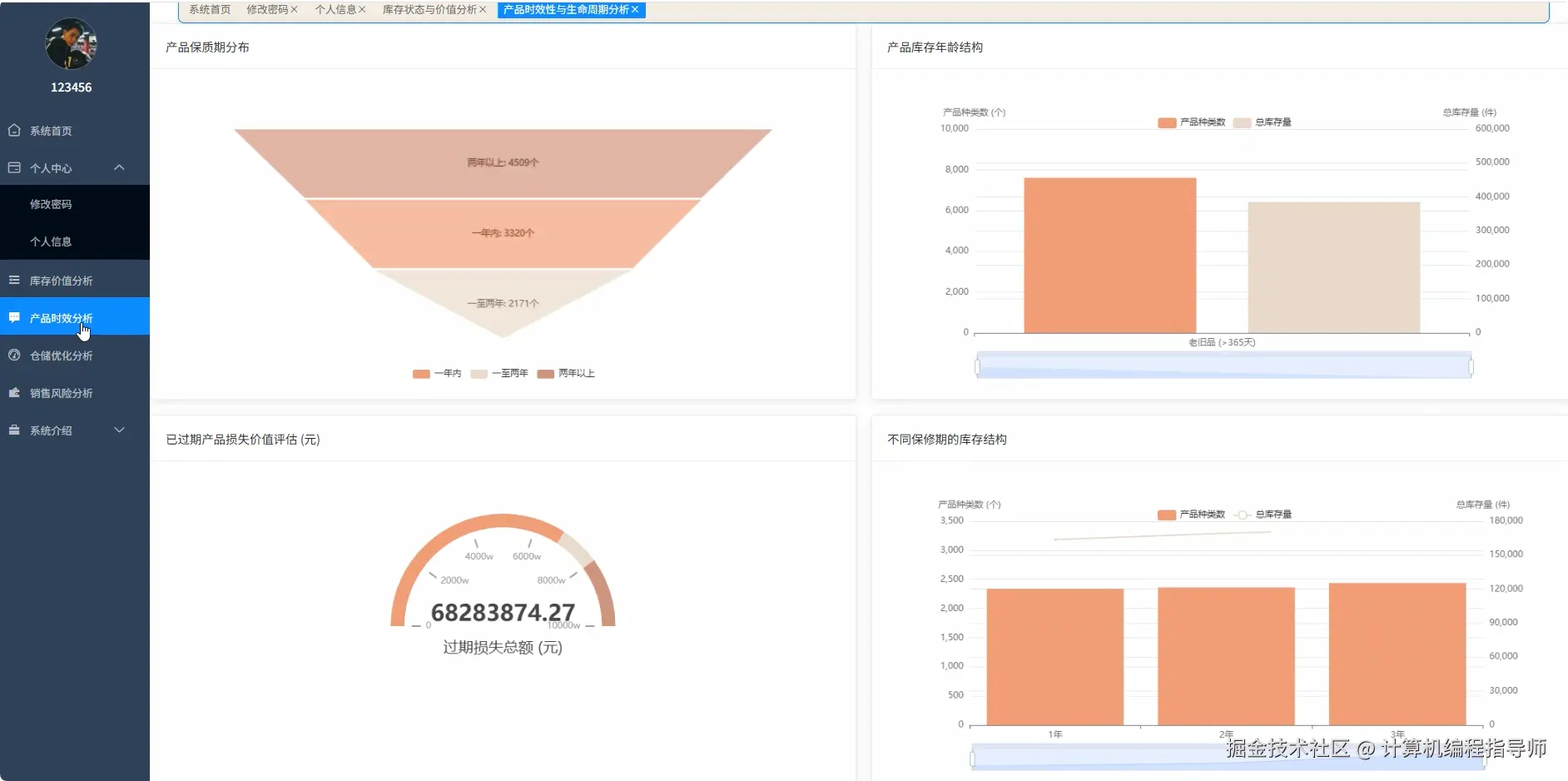
Task: Close the 产品时效性与生命周期分析 tab
Action: pyautogui.click(x=635, y=10)
